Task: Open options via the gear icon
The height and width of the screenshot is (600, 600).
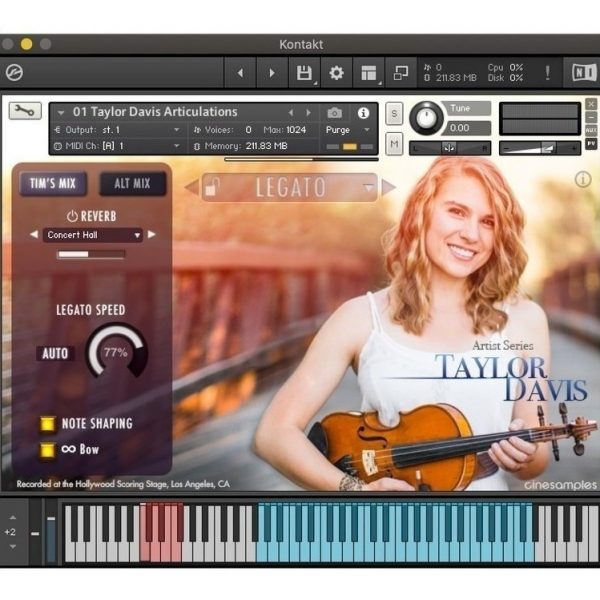Action: coord(336,73)
